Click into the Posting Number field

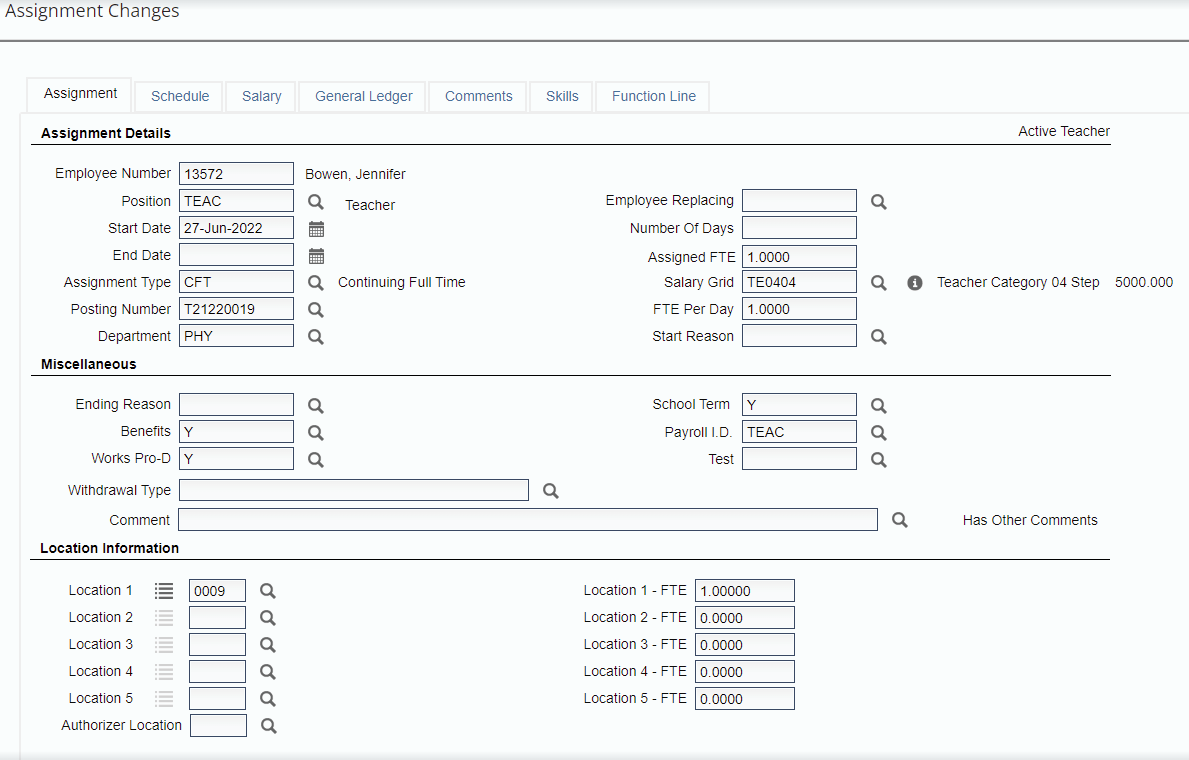point(236,309)
